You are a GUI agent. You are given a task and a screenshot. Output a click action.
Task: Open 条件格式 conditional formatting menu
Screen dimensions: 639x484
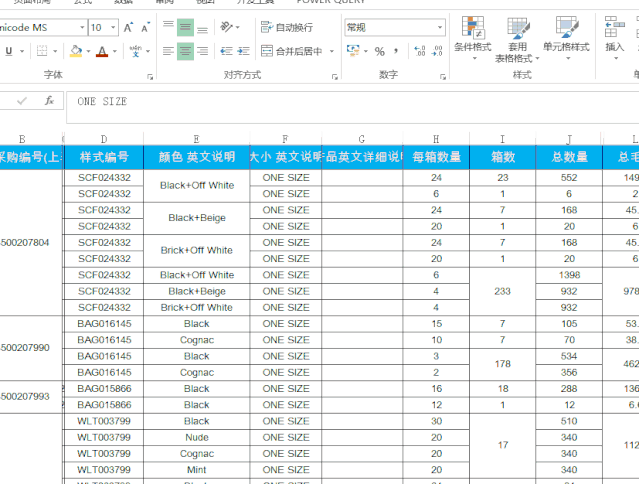(x=473, y=39)
